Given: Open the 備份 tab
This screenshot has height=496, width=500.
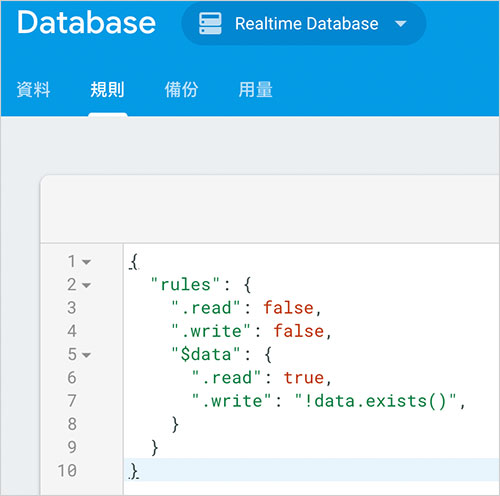Looking at the screenshot, I should point(181,90).
